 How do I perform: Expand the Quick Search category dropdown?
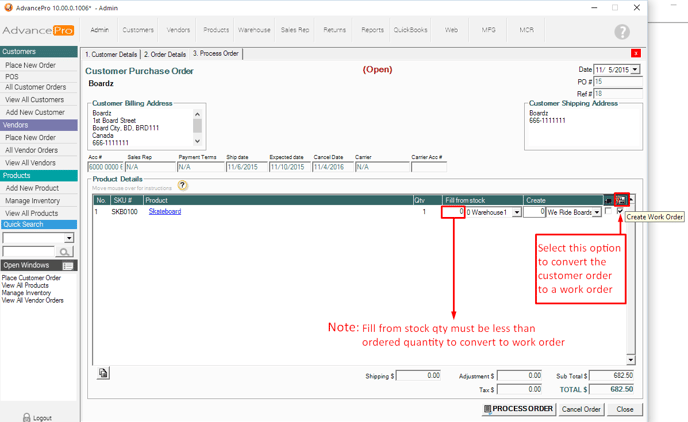[69, 238]
